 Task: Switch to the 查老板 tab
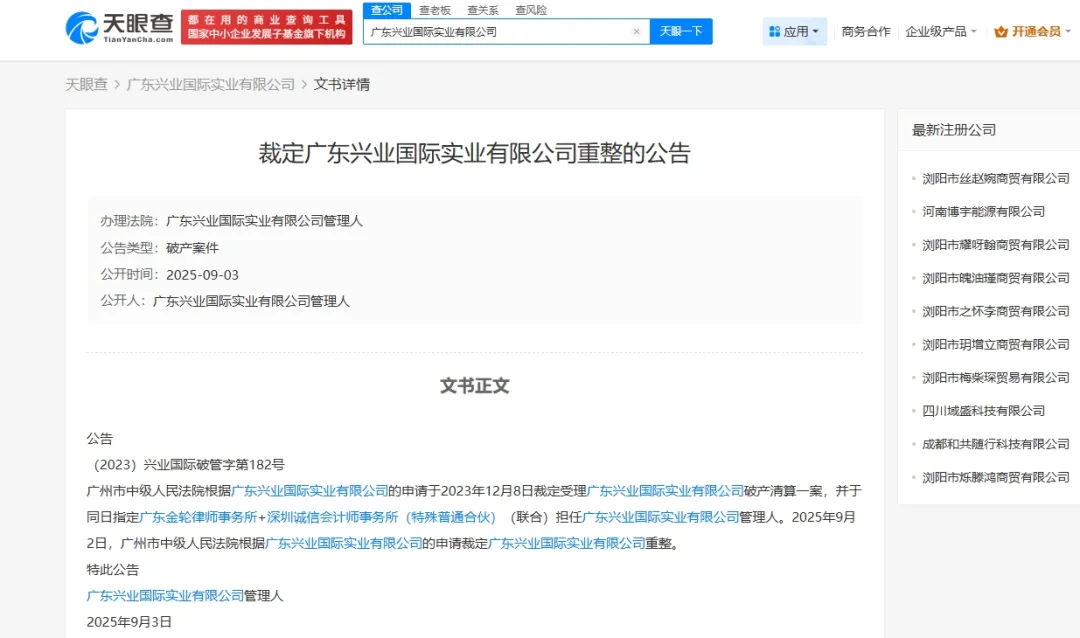tap(434, 10)
